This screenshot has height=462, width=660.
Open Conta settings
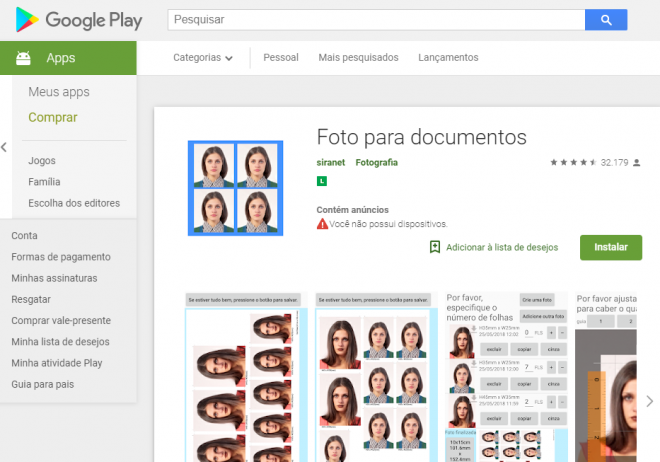[x=24, y=236]
